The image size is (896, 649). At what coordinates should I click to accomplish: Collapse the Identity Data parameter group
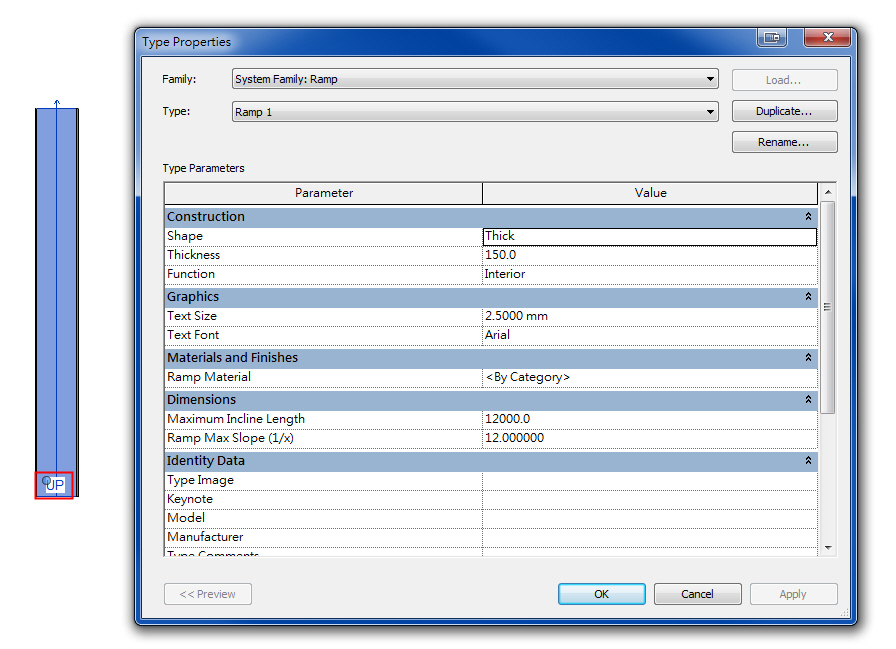pyautogui.click(x=808, y=460)
